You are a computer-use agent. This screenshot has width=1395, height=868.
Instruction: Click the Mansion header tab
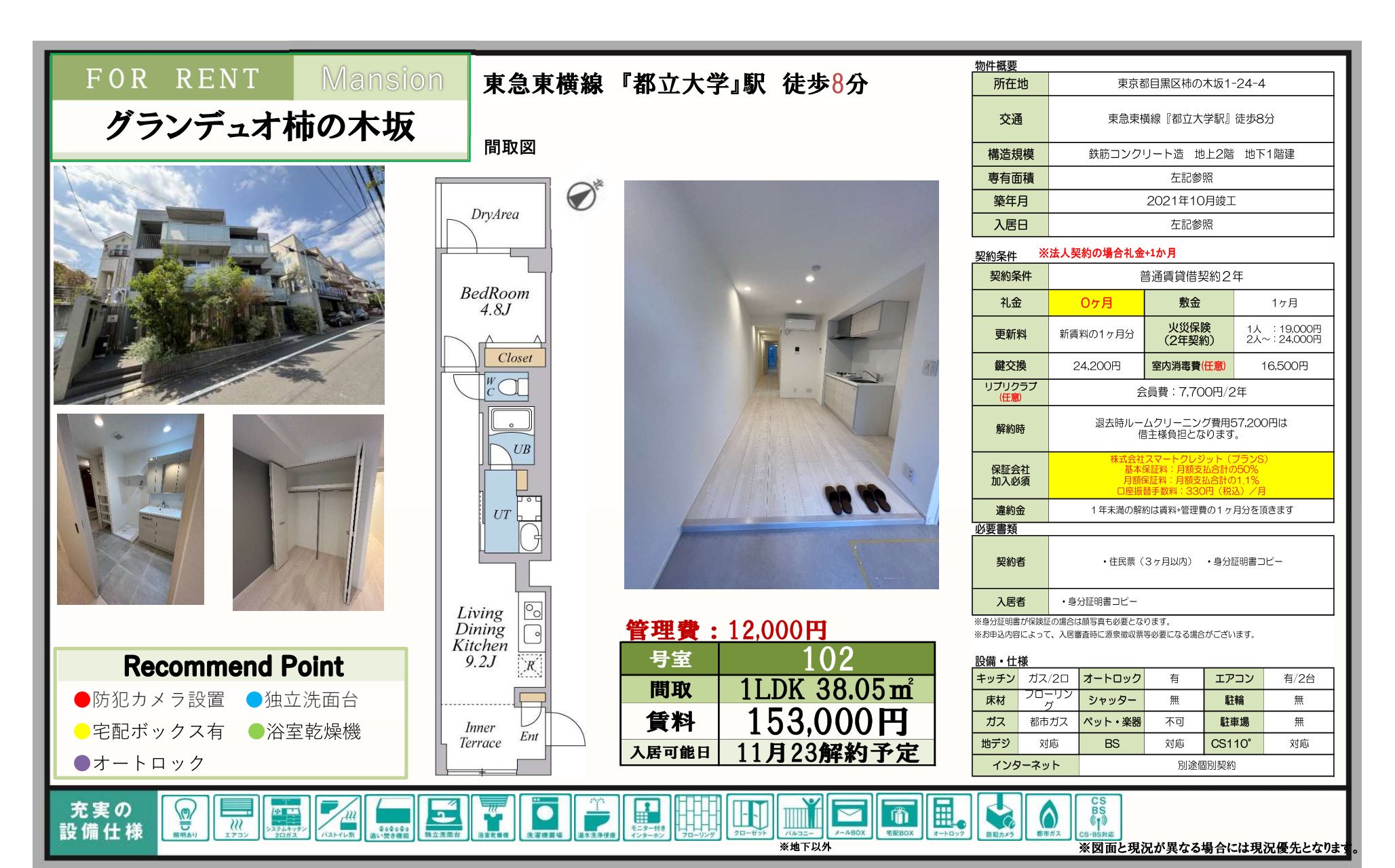point(382,79)
